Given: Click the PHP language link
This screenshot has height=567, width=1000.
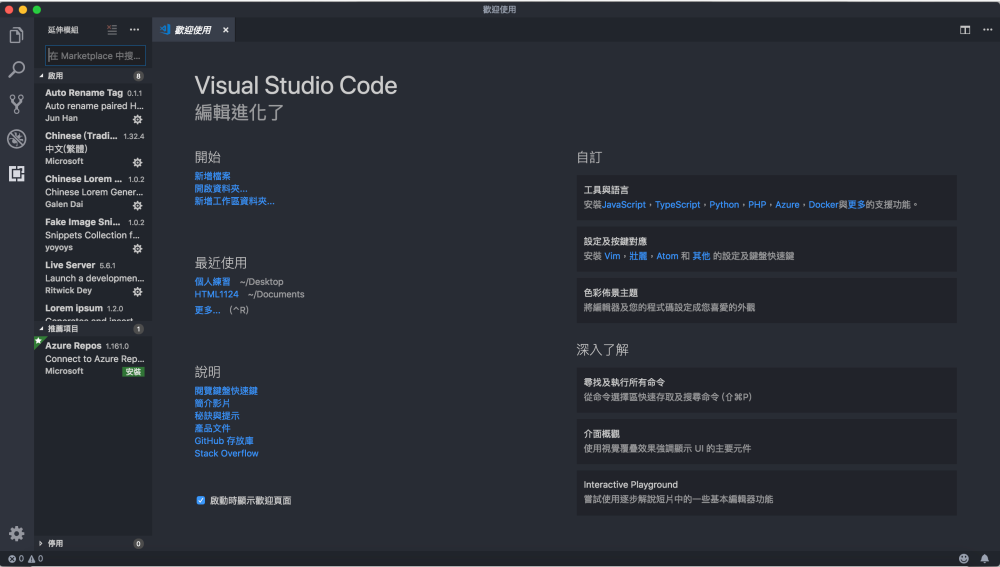Looking at the screenshot, I should pos(757,205).
